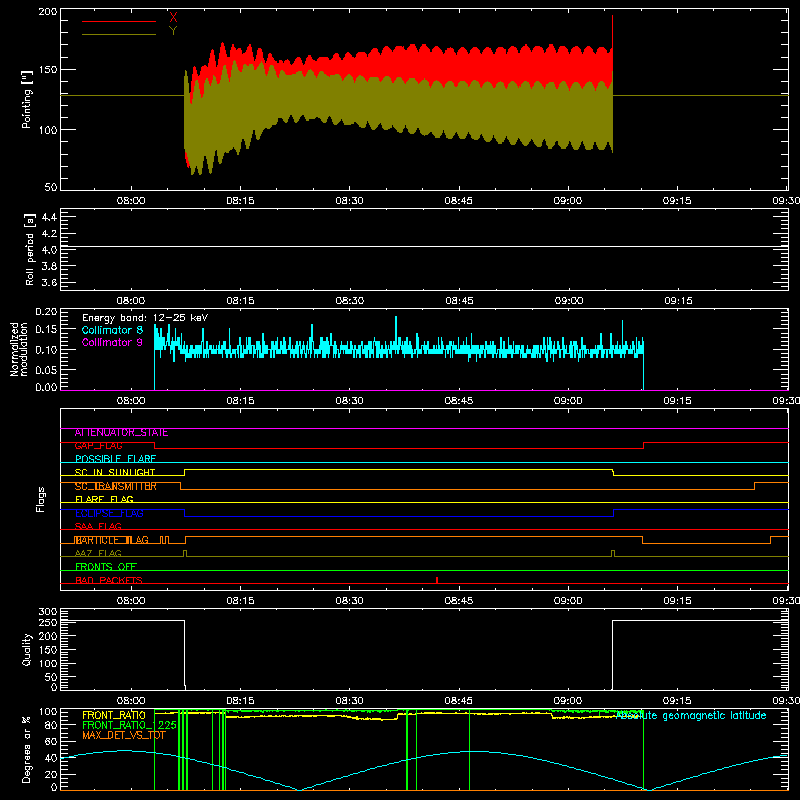This screenshot has height=800, width=800.
Task: Click the 50 tick on the Pointing axis
Action: (x=51, y=187)
